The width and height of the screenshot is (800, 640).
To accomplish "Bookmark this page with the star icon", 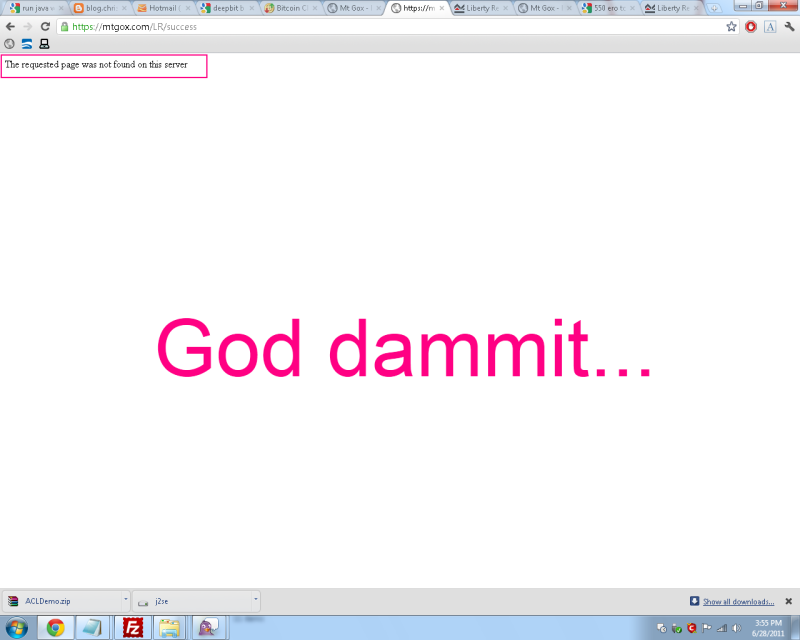I will (732, 26).
